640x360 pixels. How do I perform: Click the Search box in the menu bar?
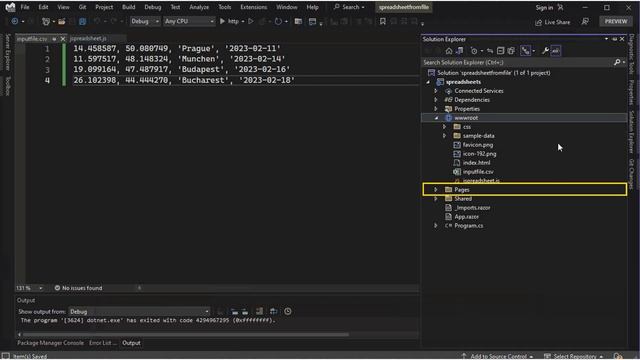[349, 7]
